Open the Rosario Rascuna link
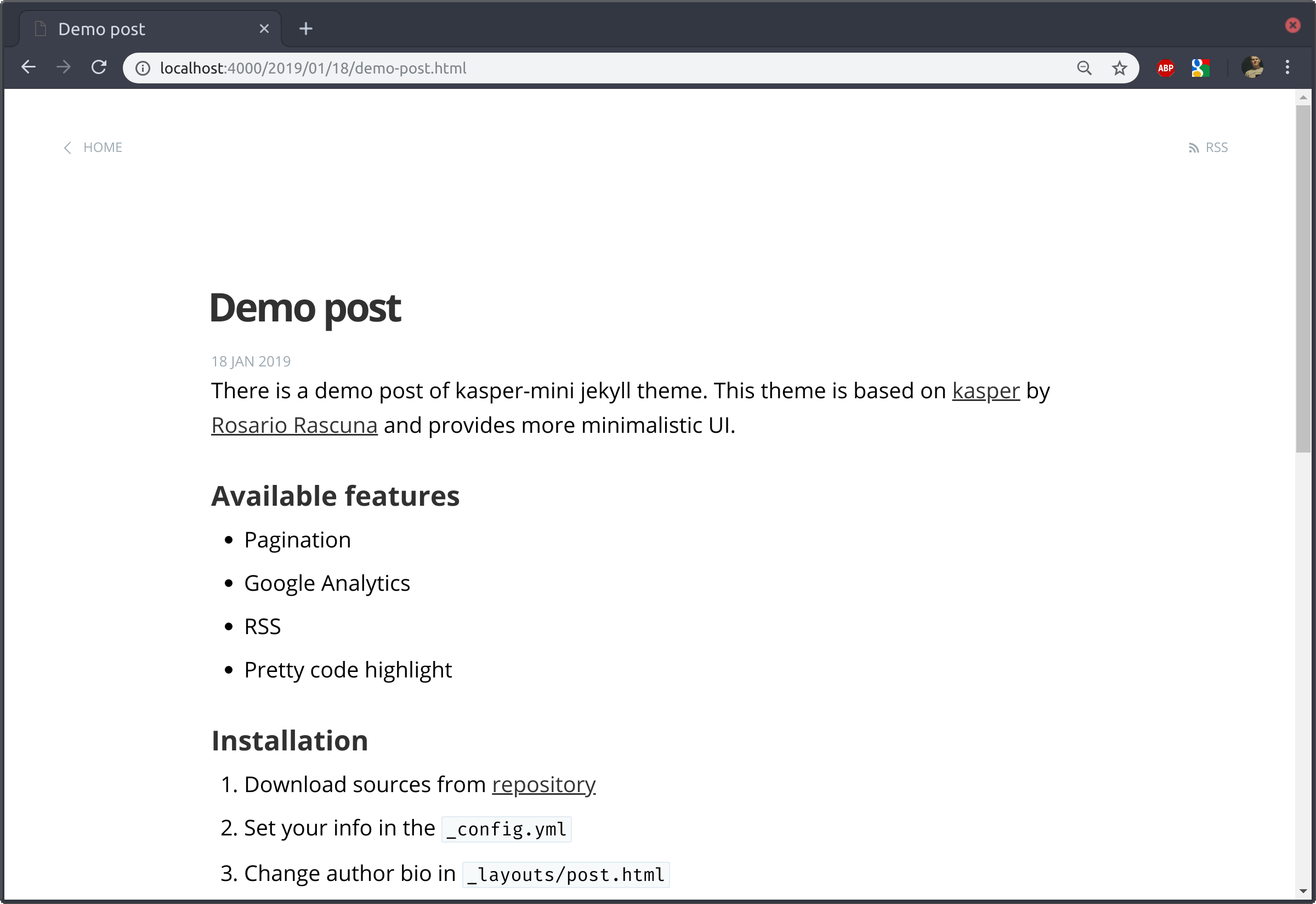Viewport: 1316px width, 904px height. tap(294, 425)
